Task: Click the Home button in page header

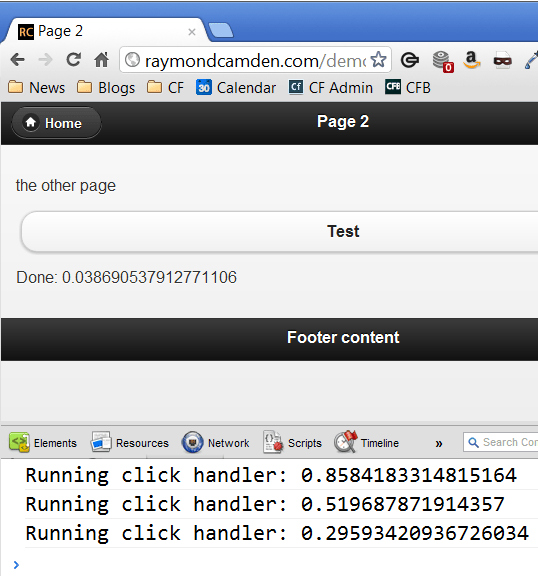Action: pyautogui.click(x=57, y=123)
